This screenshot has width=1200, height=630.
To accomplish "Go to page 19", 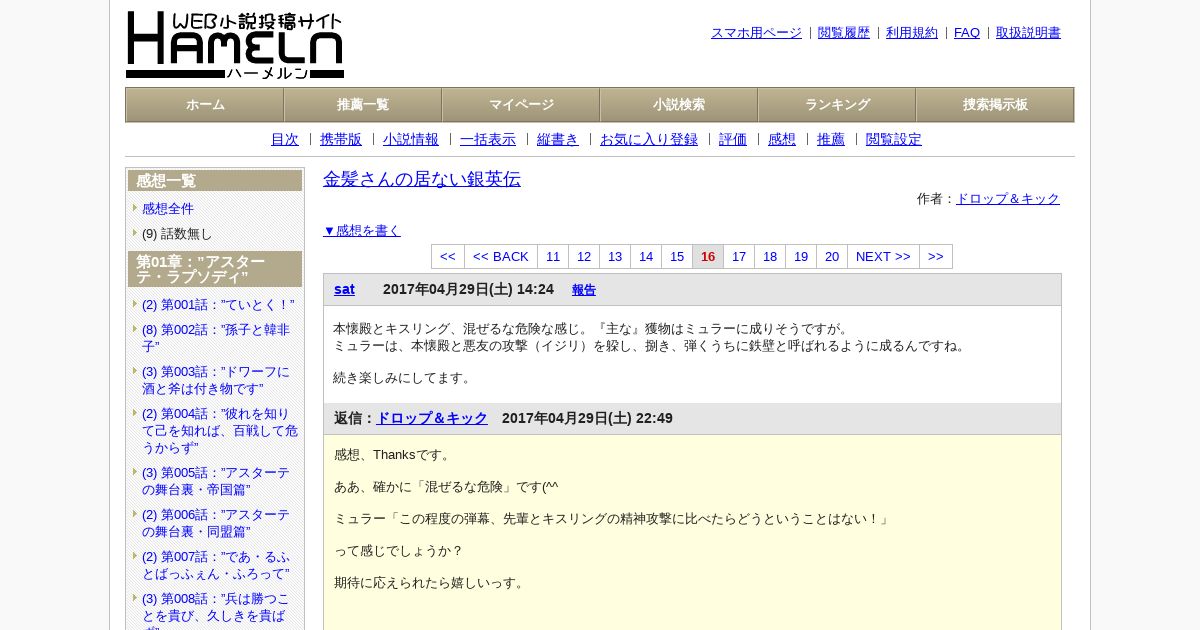I will pos(801,257).
